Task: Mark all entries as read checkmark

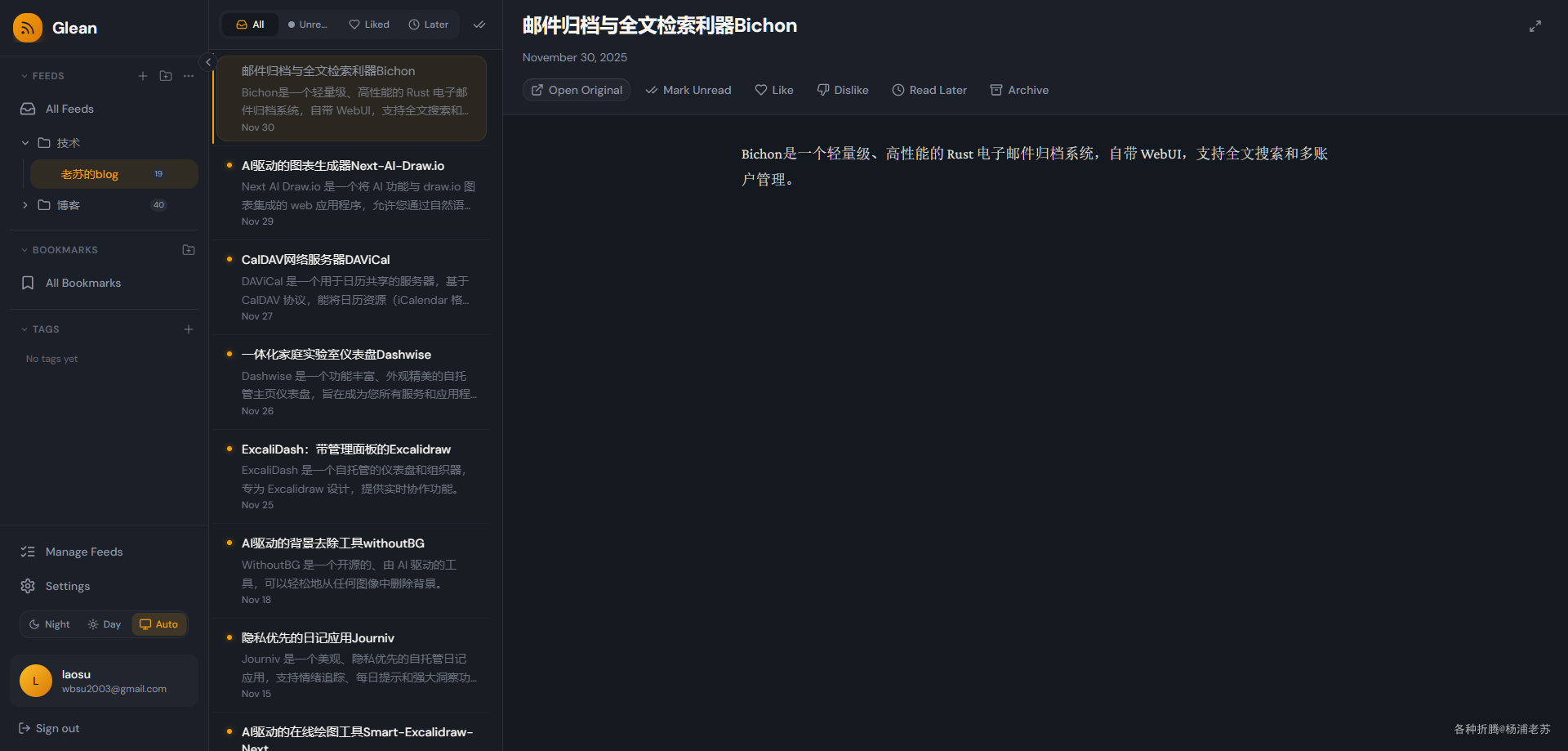Action: coord(479,25)
